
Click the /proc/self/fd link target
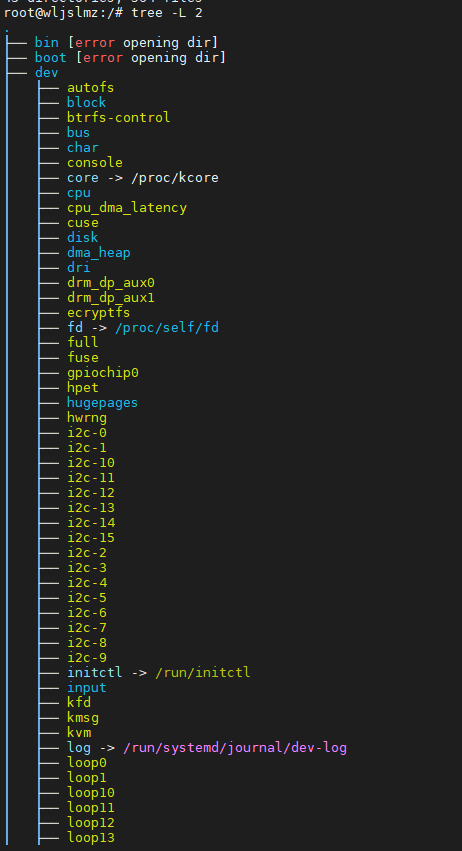[x=167, y=328]
